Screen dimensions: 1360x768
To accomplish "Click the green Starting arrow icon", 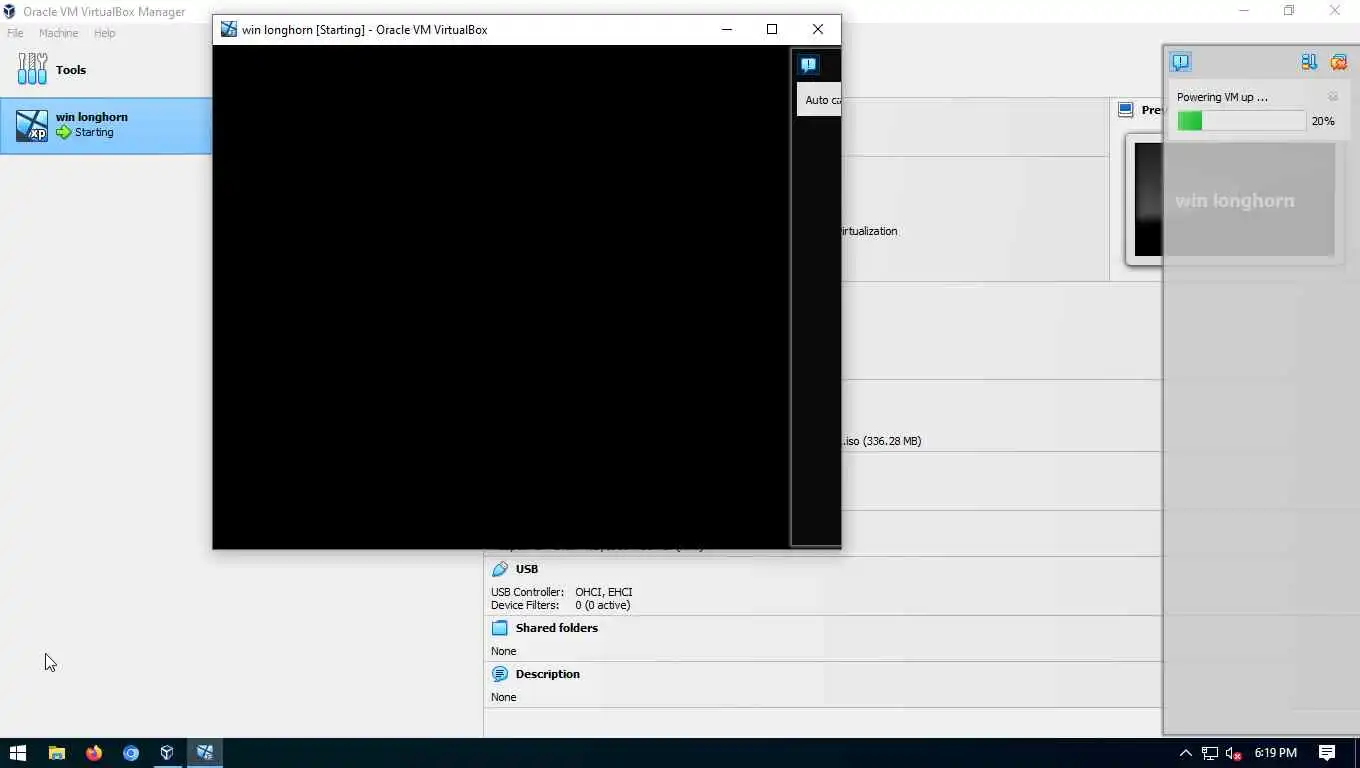I will pyautogui.click(x=64, y=132).
